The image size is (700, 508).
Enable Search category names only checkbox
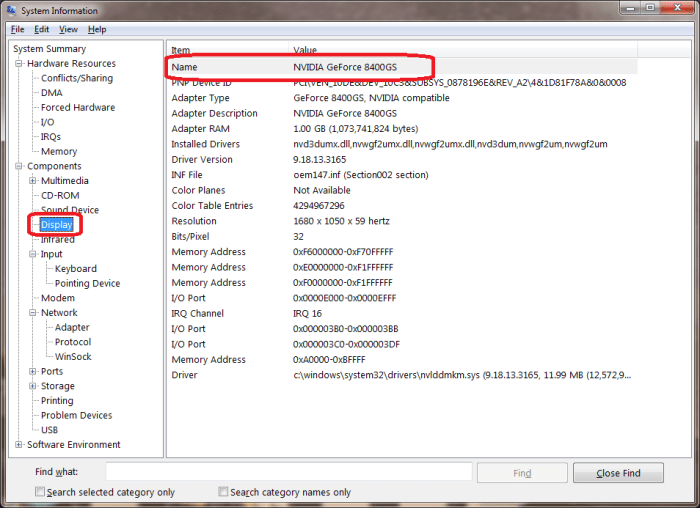(223, 491)
